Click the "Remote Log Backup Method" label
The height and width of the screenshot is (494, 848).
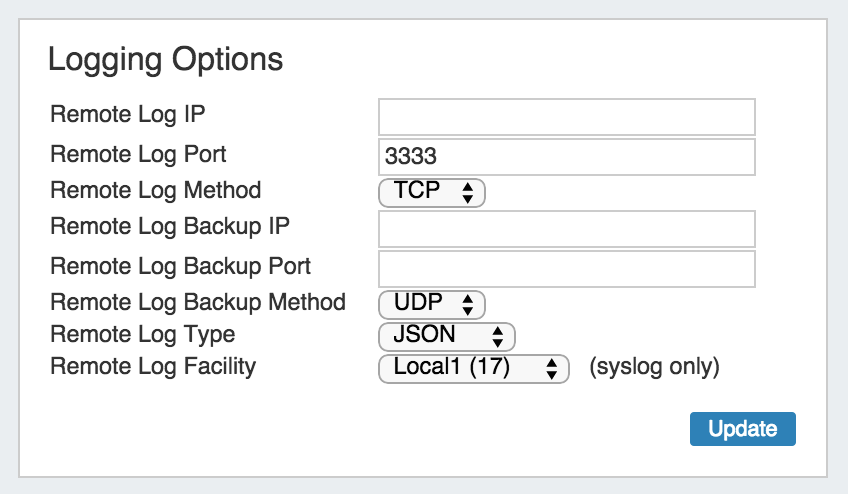(197, 302)
